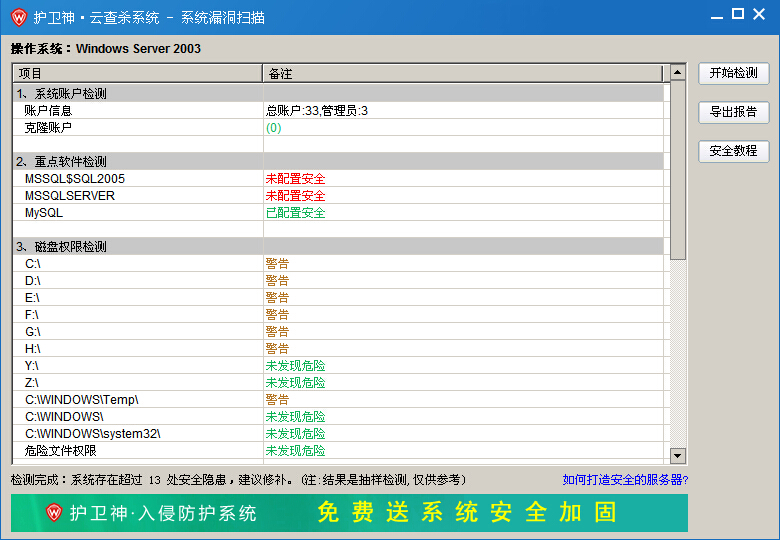Viewport: 780px width, 540px height.
Task: Click the 操作系统: Windows Server 2003 label
Action: pos(106,49)
